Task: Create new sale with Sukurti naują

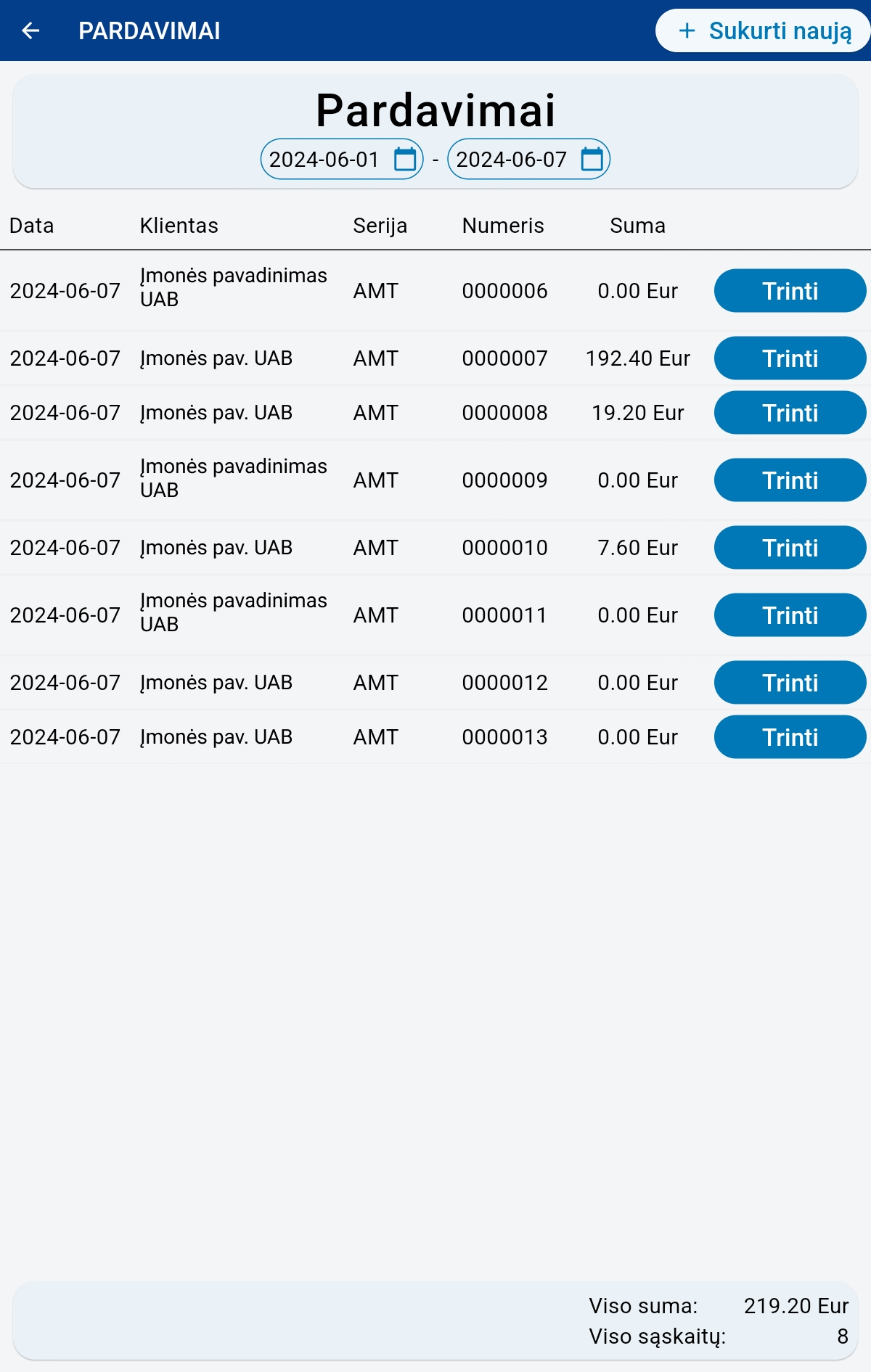Action: click(763, 30)
